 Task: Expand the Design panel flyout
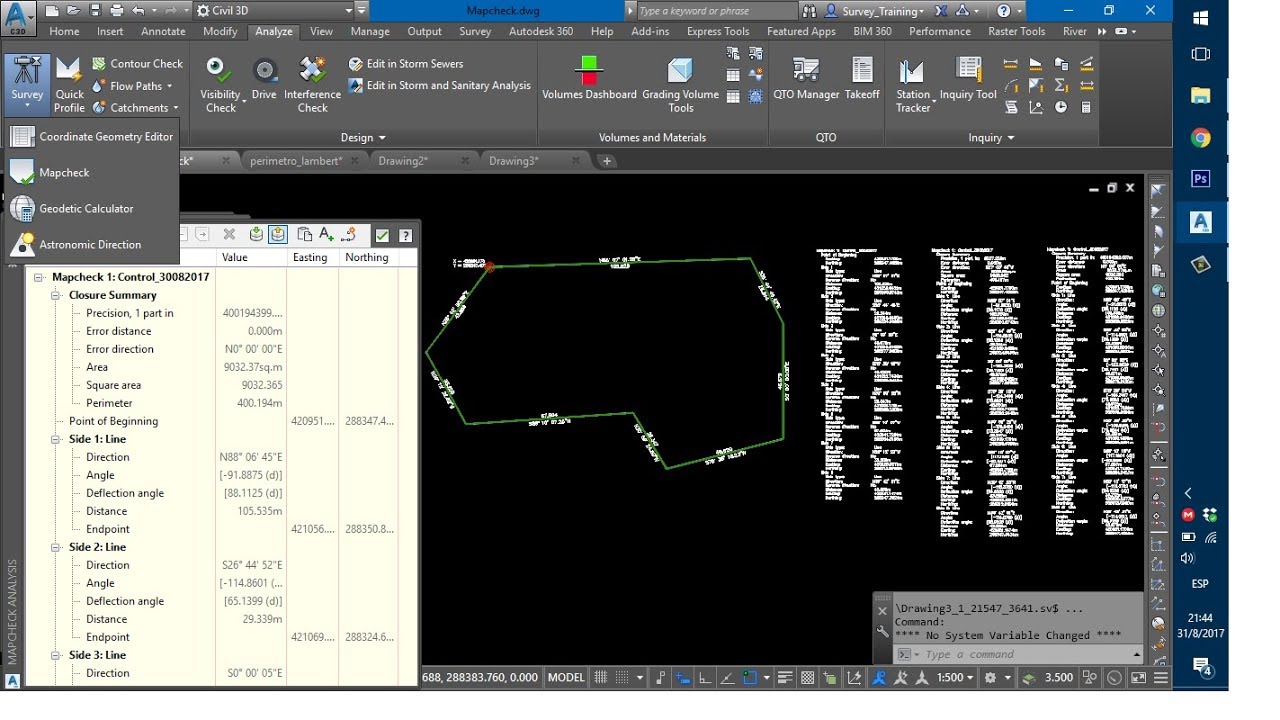pos(362,138)
